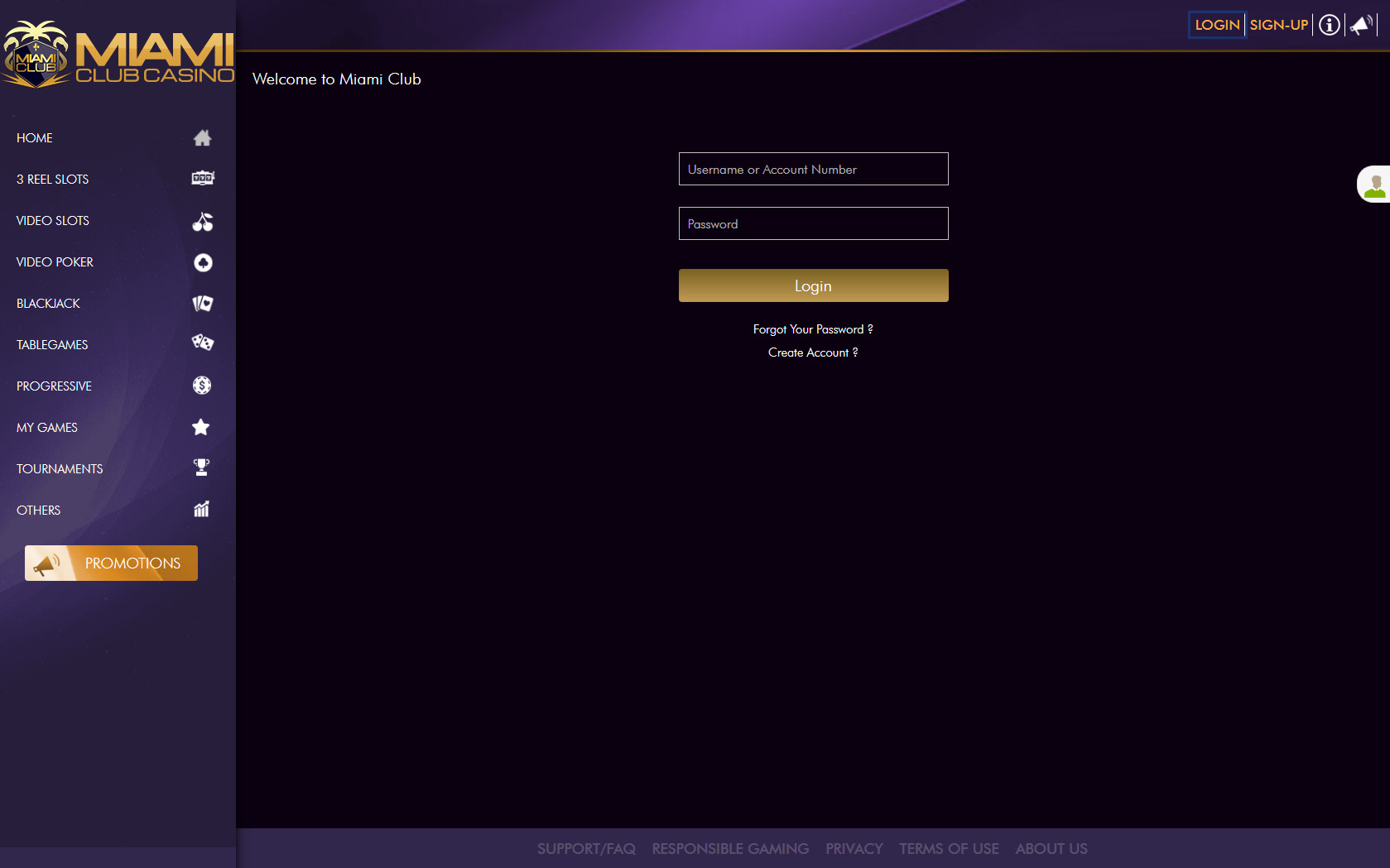Open the info circle icon in header

click(x=1329, y=25)
